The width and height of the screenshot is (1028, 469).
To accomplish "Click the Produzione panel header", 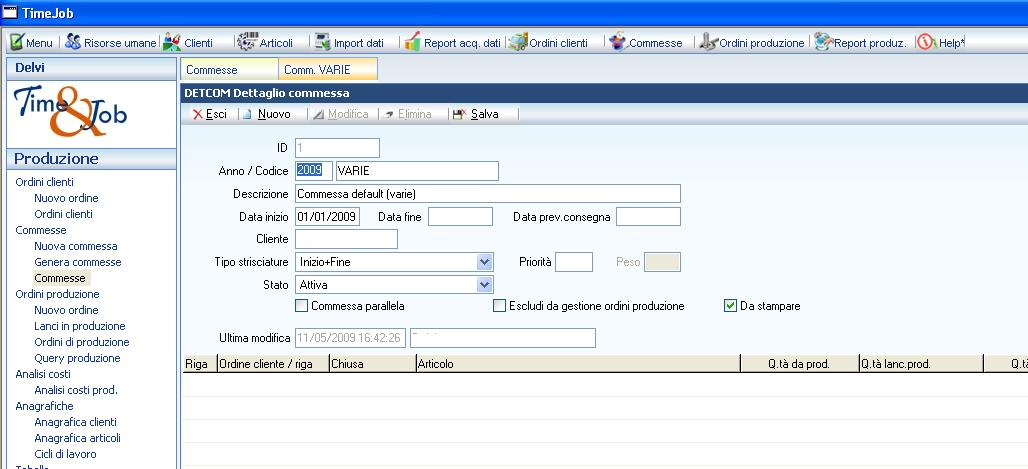I will (91, 159).
